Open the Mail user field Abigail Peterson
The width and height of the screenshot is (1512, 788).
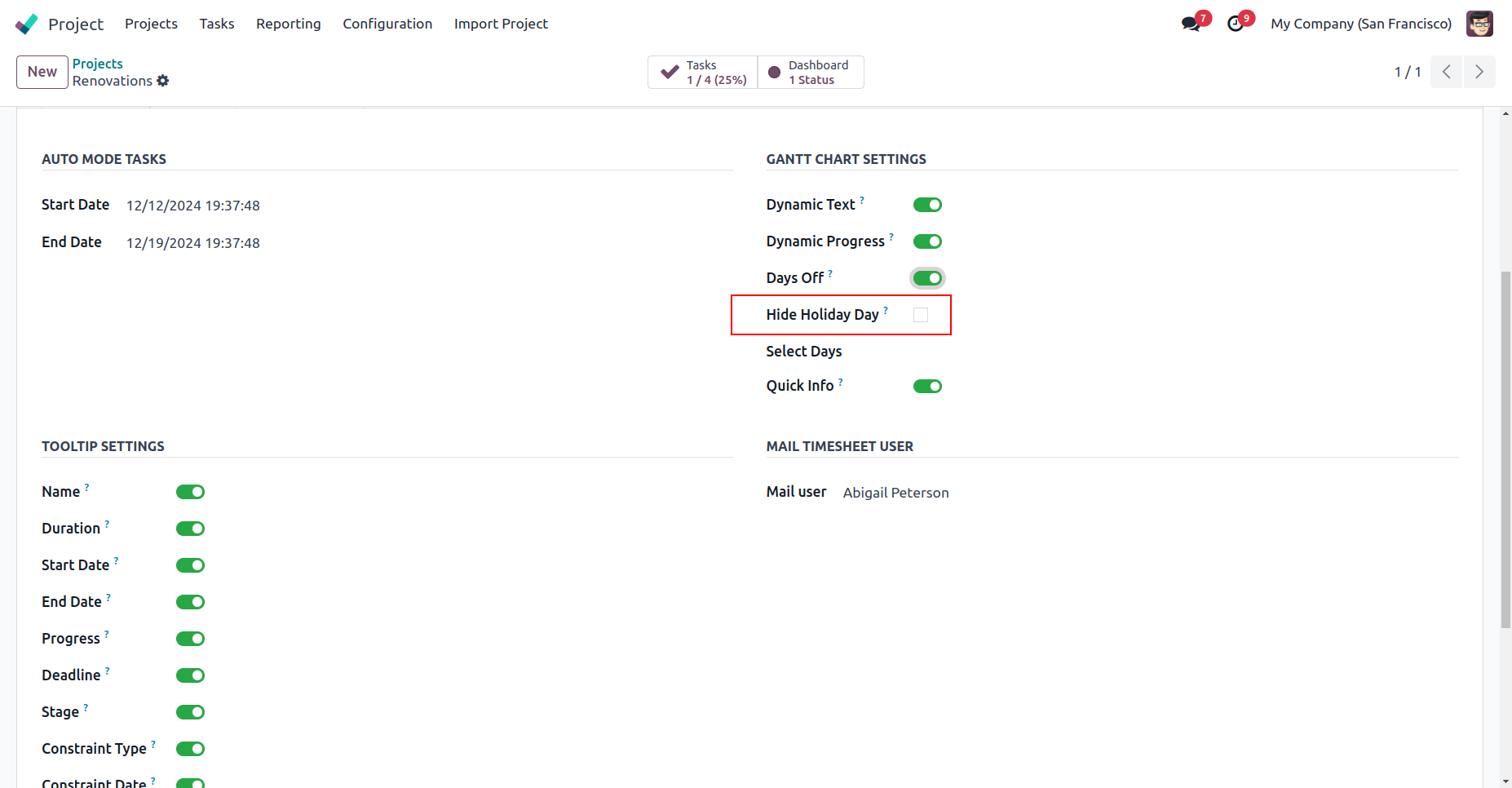point(895,493)
